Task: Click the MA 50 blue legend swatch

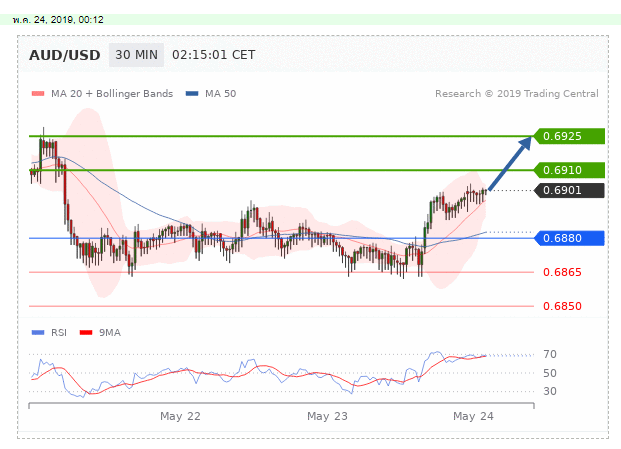Action: click(192, 94)
